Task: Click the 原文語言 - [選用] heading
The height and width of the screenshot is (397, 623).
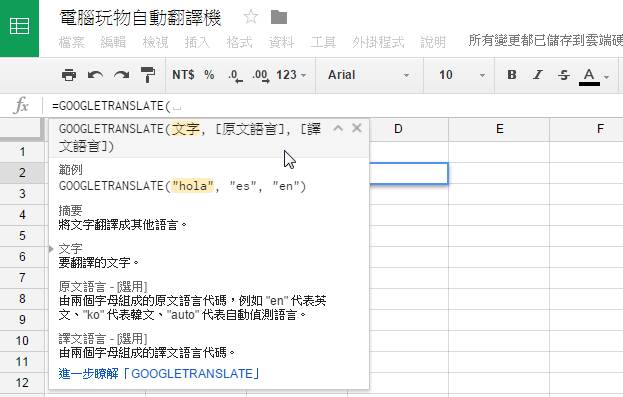Action: [x=103, y=287]
